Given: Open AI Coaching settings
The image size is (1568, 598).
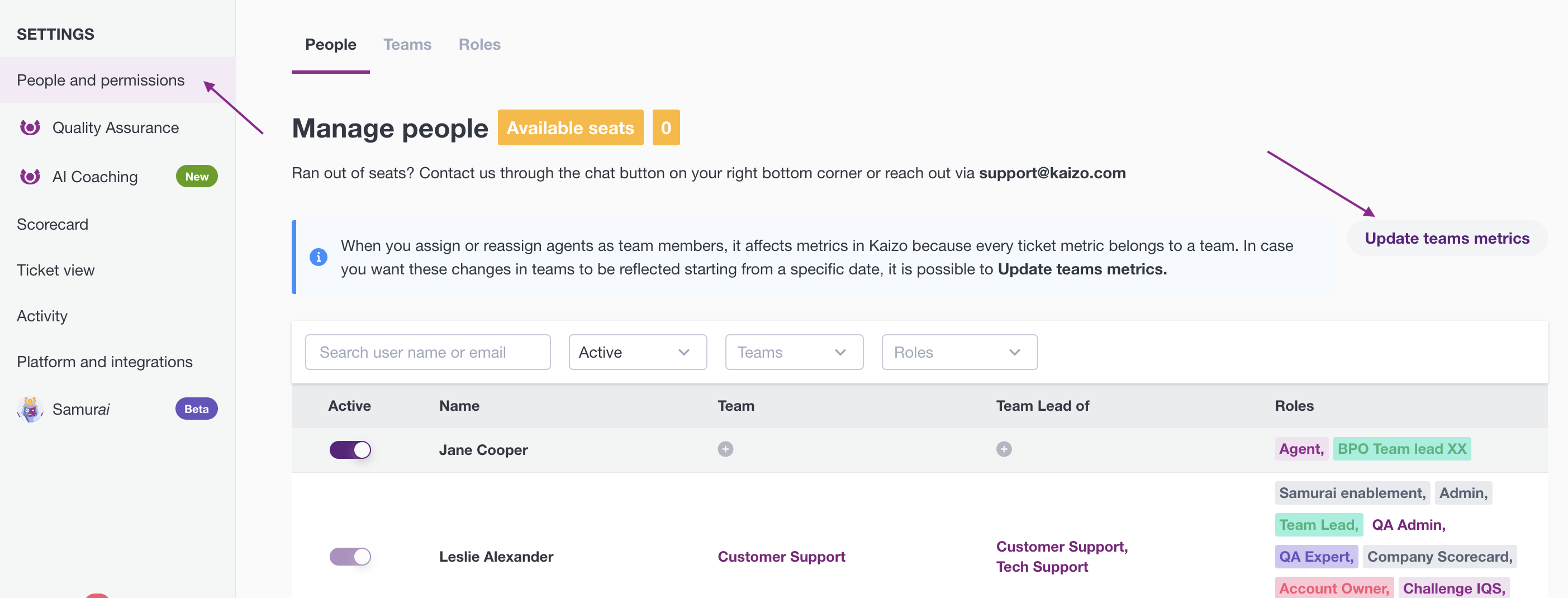Looking at the screenshot, I should (95, 177).
